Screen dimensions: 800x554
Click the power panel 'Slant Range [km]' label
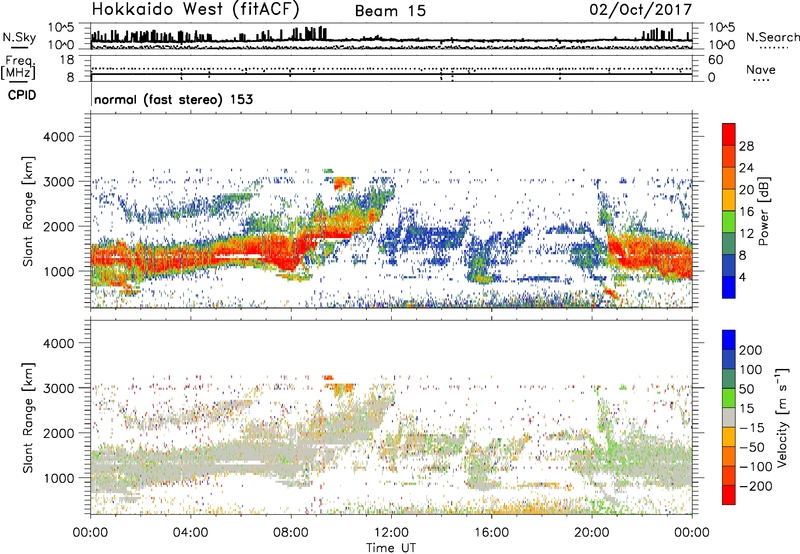28,211
